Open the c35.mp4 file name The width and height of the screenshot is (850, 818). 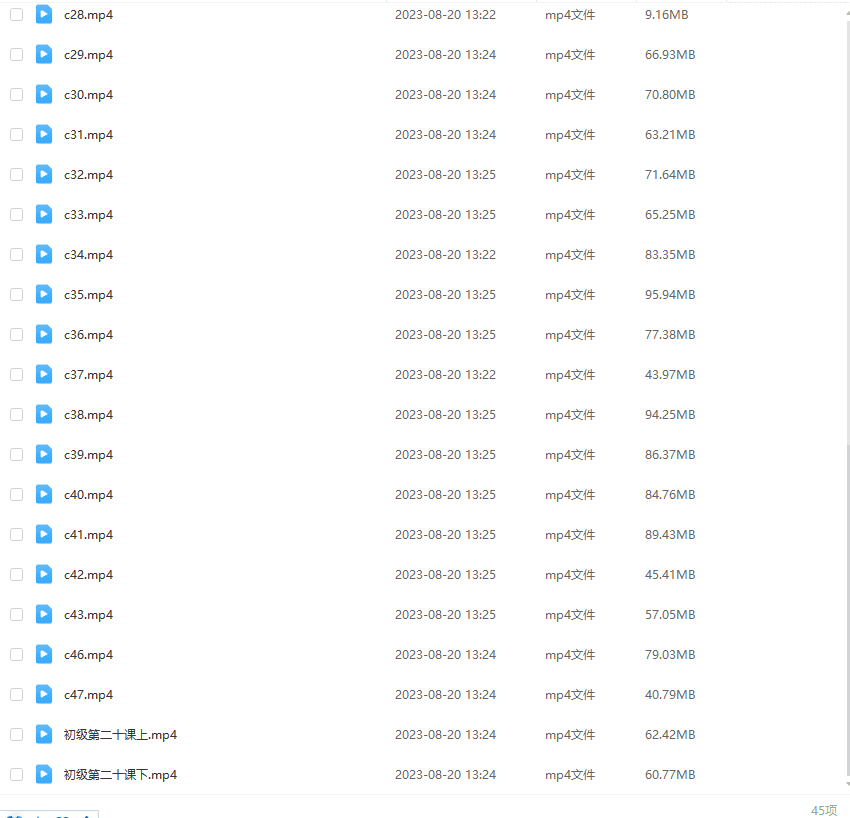tap(88, 295)
